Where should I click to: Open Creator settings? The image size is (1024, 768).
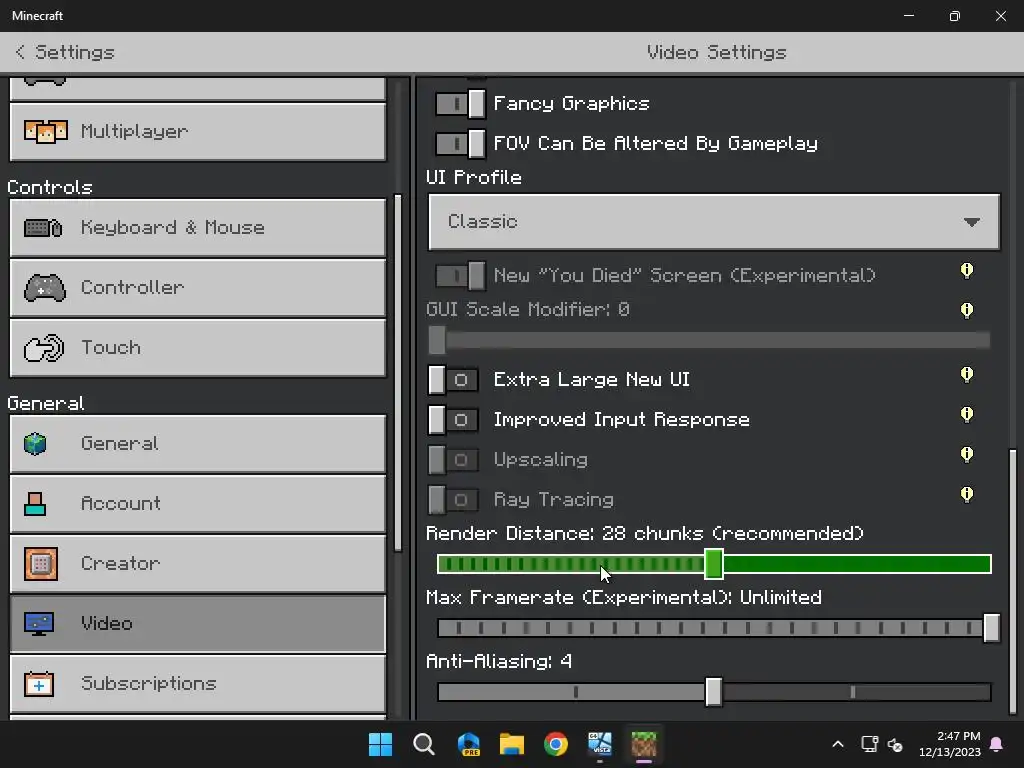click(x=198, y=564)
